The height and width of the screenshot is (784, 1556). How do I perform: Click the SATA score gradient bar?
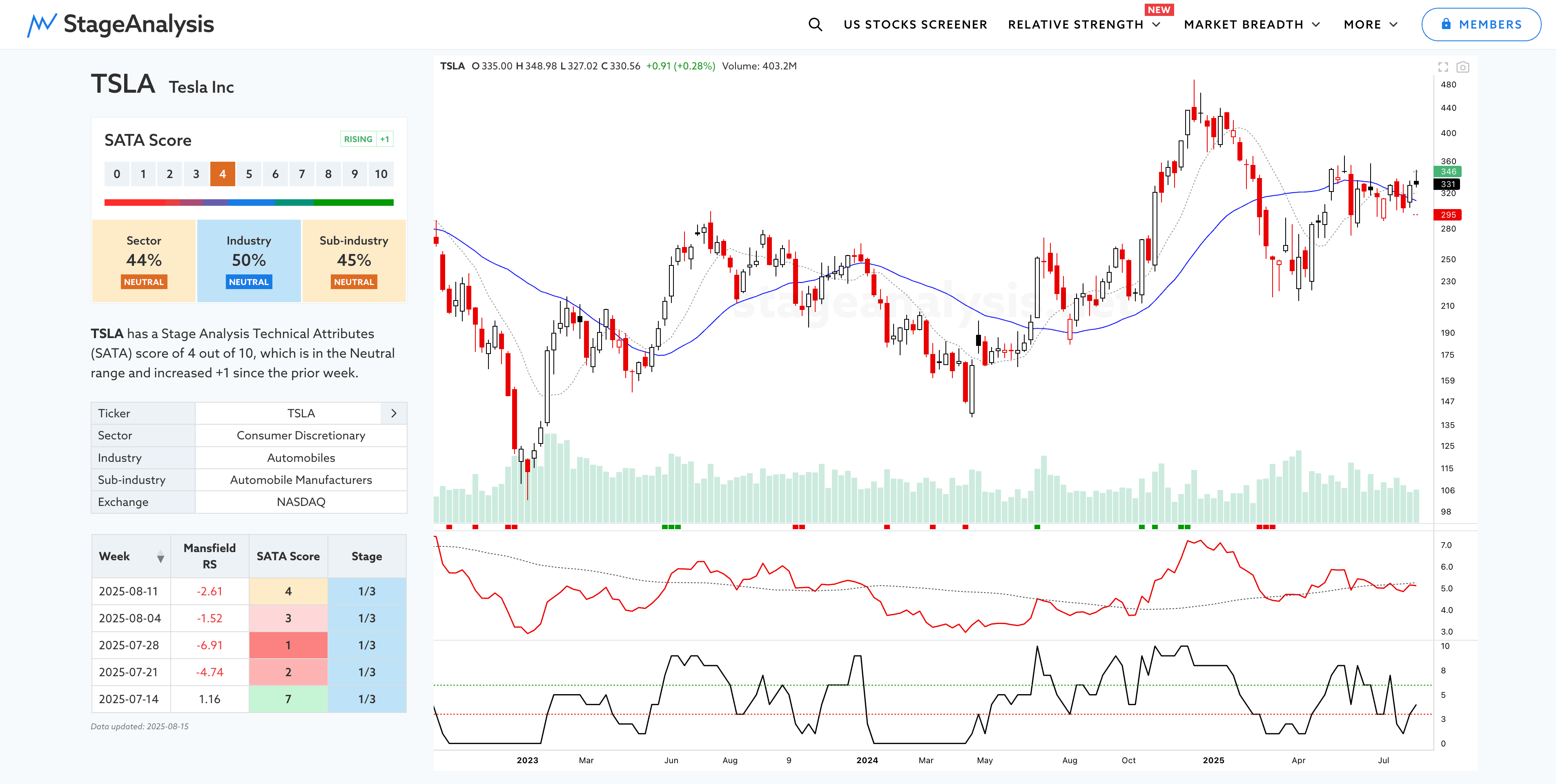click(x=249, y=203)
